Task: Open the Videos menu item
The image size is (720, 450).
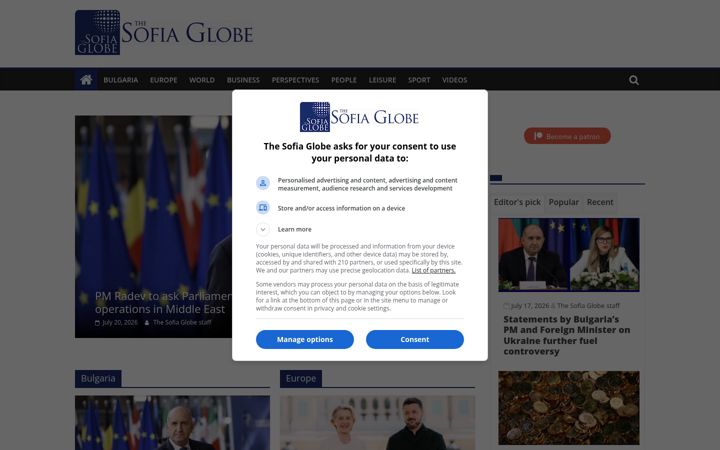Action: (x=455, y=80)
